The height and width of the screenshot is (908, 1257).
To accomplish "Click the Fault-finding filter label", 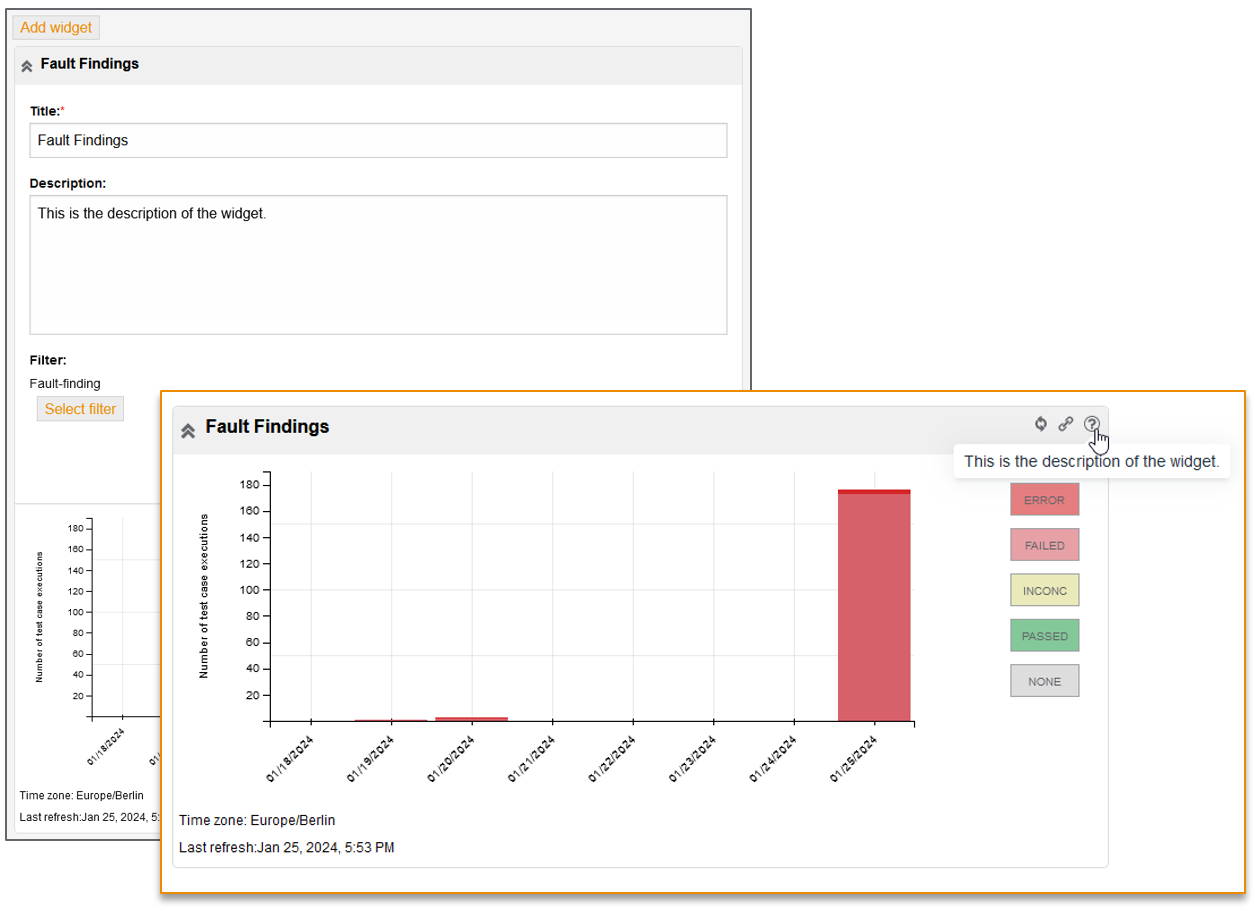I will tap(65, 383).
